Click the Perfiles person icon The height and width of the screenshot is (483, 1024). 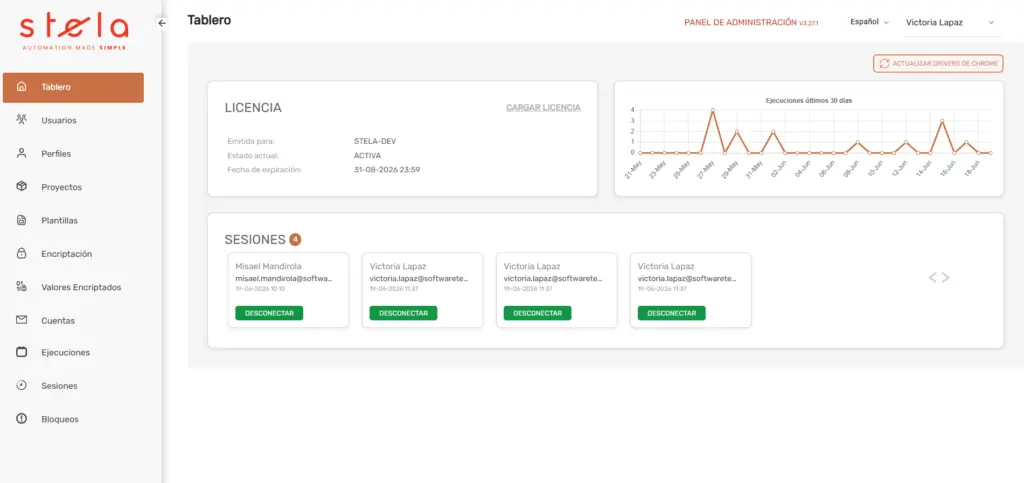(x=22, y=153)
